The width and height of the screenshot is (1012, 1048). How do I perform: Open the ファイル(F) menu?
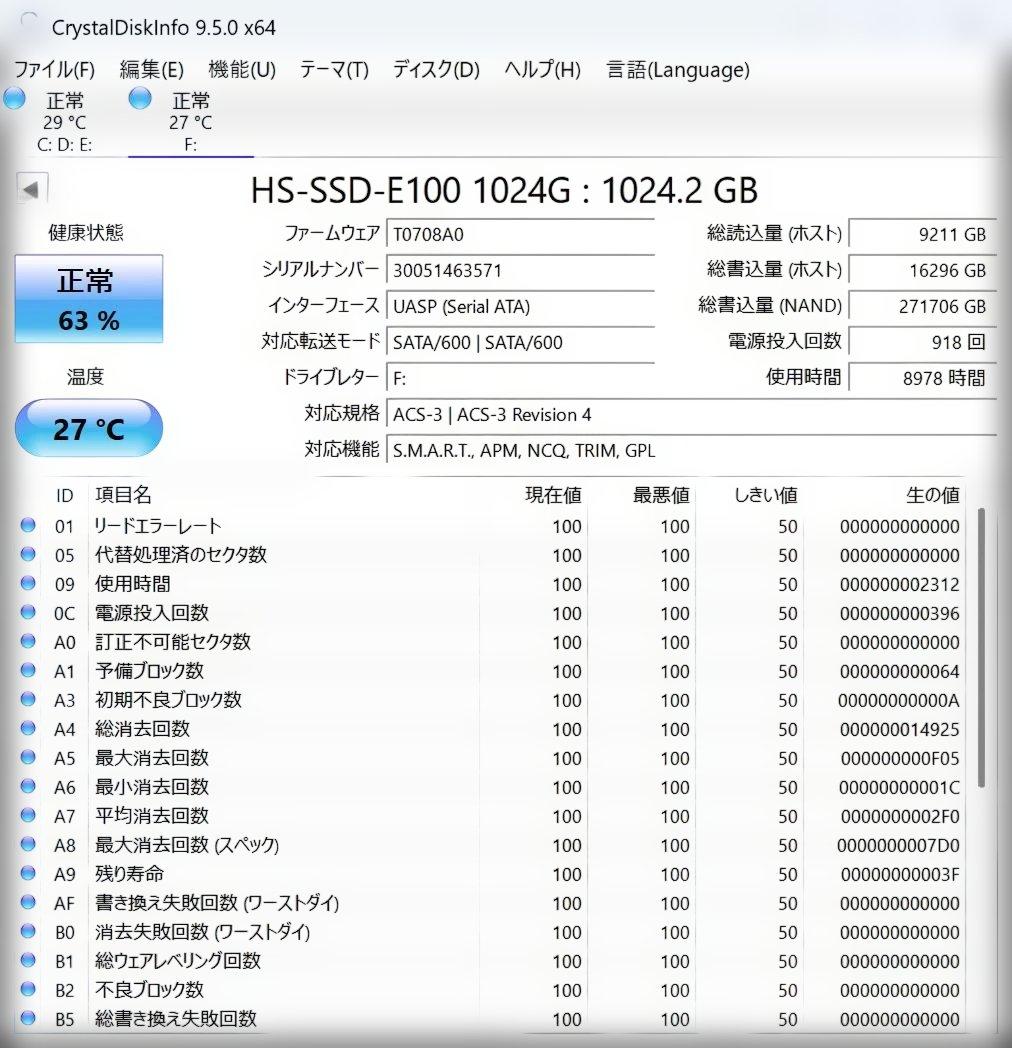55,70
